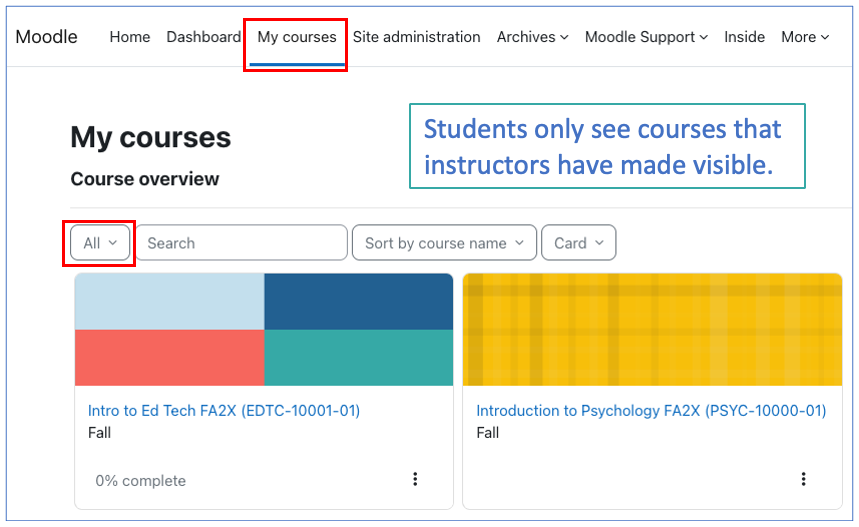Open the Introduction to Psychology FA2X course link

point(651,410)
